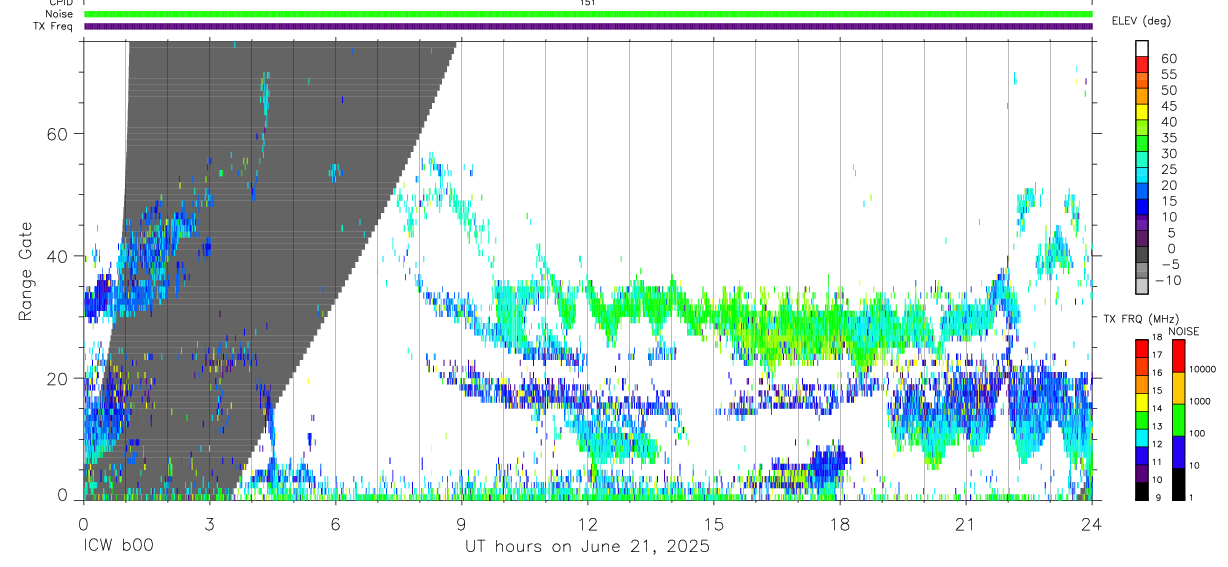Screen dimensions: 1228x567
Task: Click the x-axis tick label '24'
Action: tap(1091, 525)
